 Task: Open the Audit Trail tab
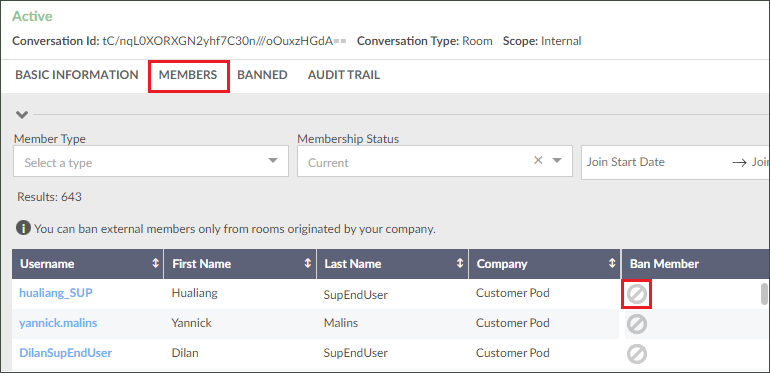coord(344,75)
